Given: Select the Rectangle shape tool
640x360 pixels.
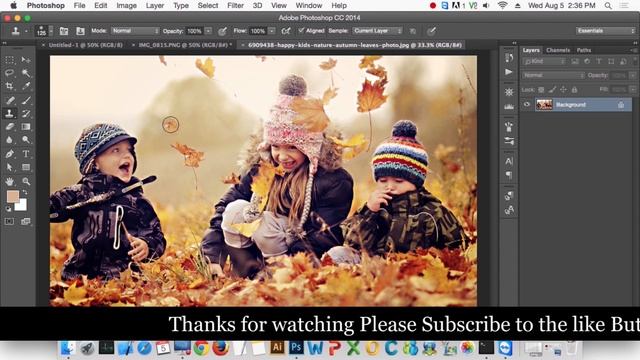Looking at the screenshot, I should pos(26,167).
